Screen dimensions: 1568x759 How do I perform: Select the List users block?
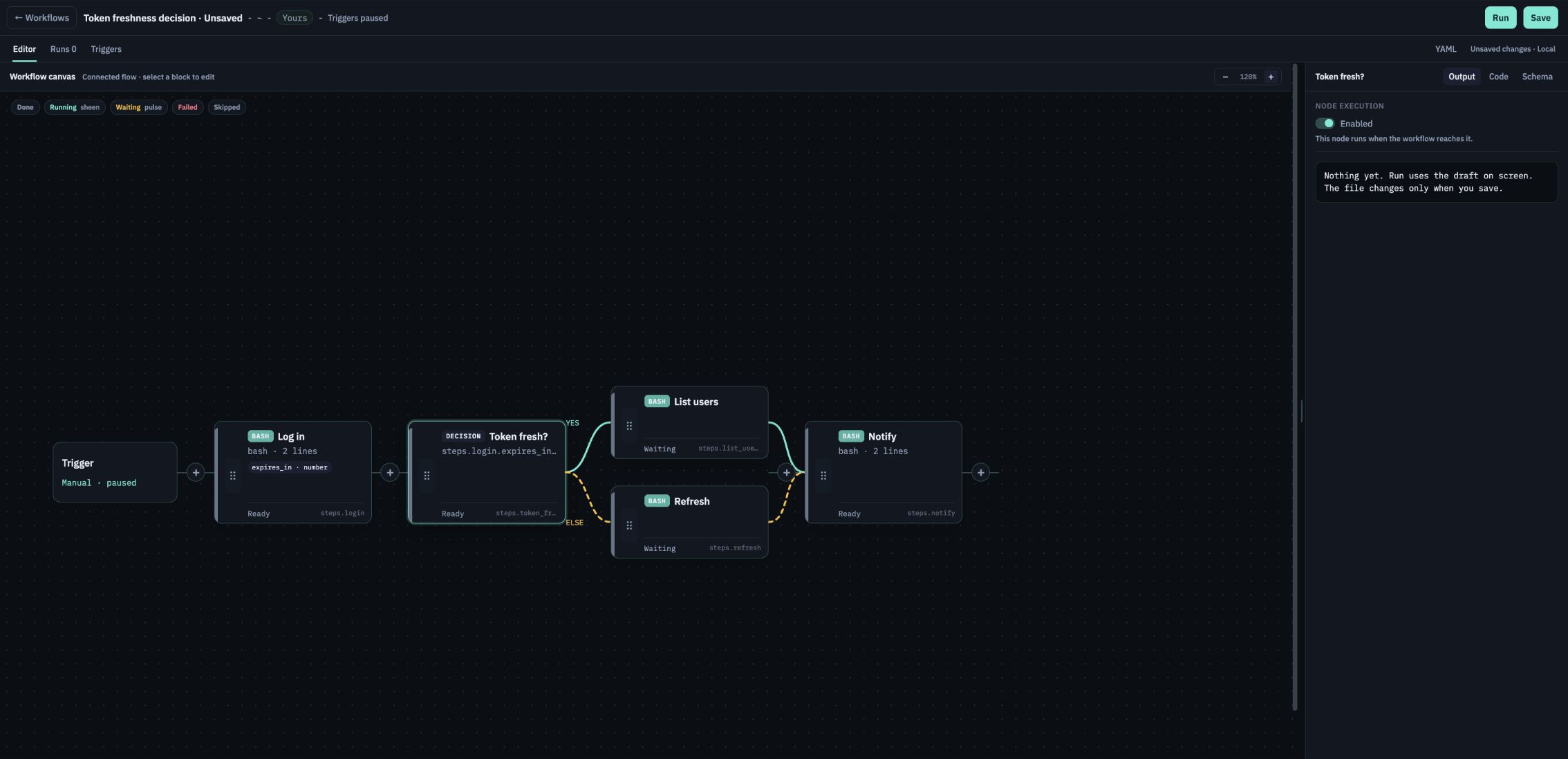coord(690,422)
